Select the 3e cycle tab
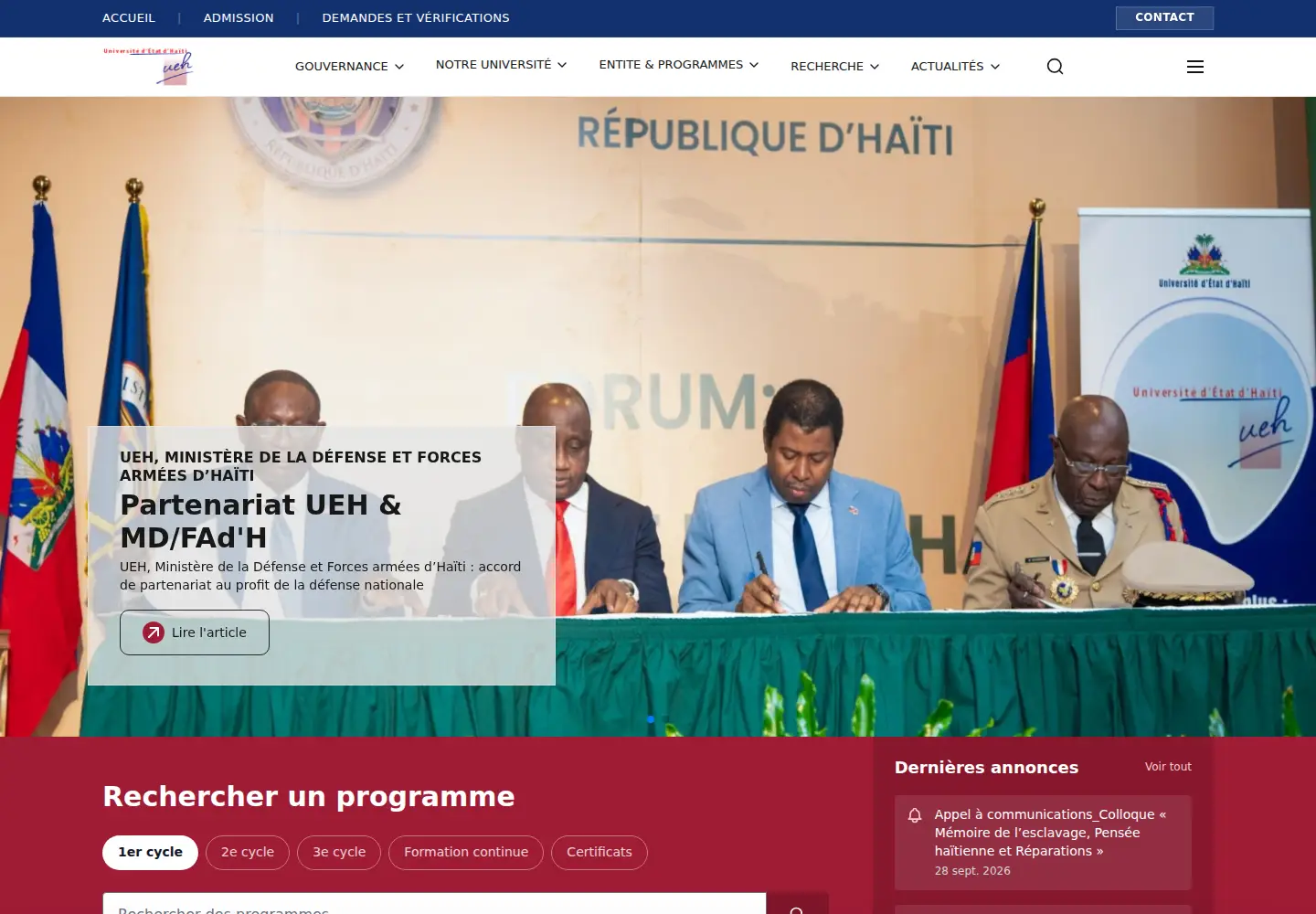1316x914 pixels. point(339,853)
